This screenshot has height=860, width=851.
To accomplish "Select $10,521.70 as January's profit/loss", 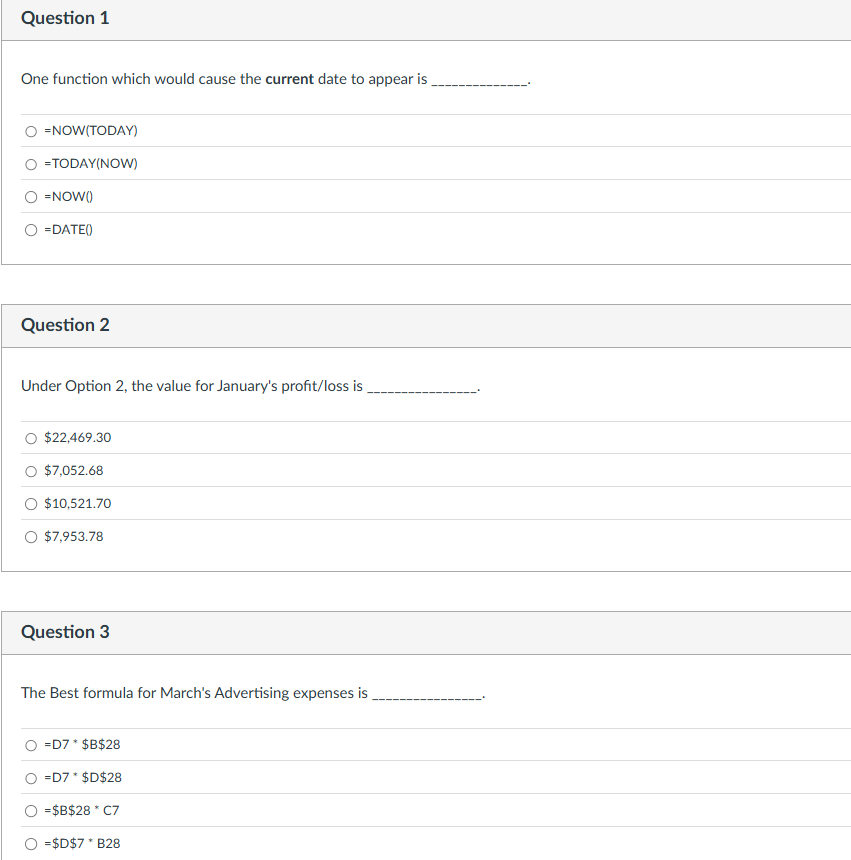I will [31, 503].
